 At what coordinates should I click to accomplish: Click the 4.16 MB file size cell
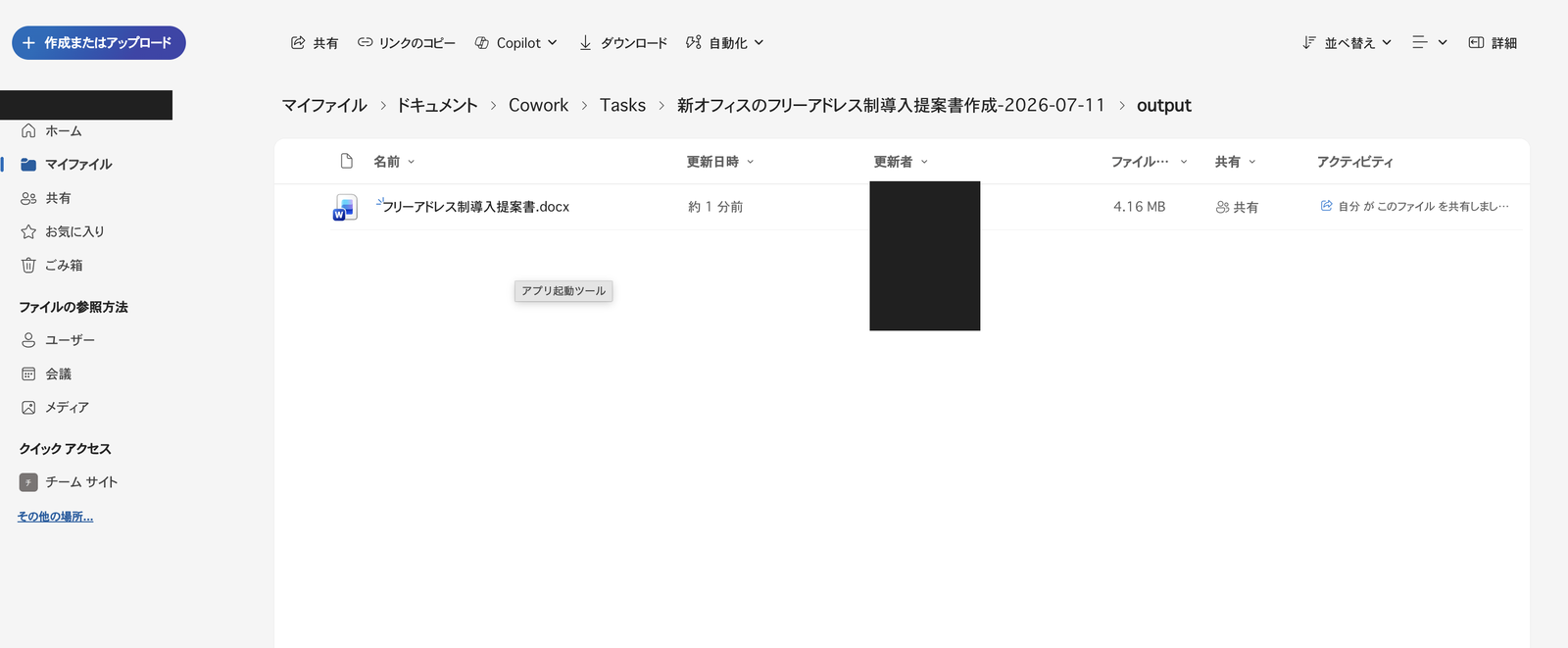point(1139,207)
